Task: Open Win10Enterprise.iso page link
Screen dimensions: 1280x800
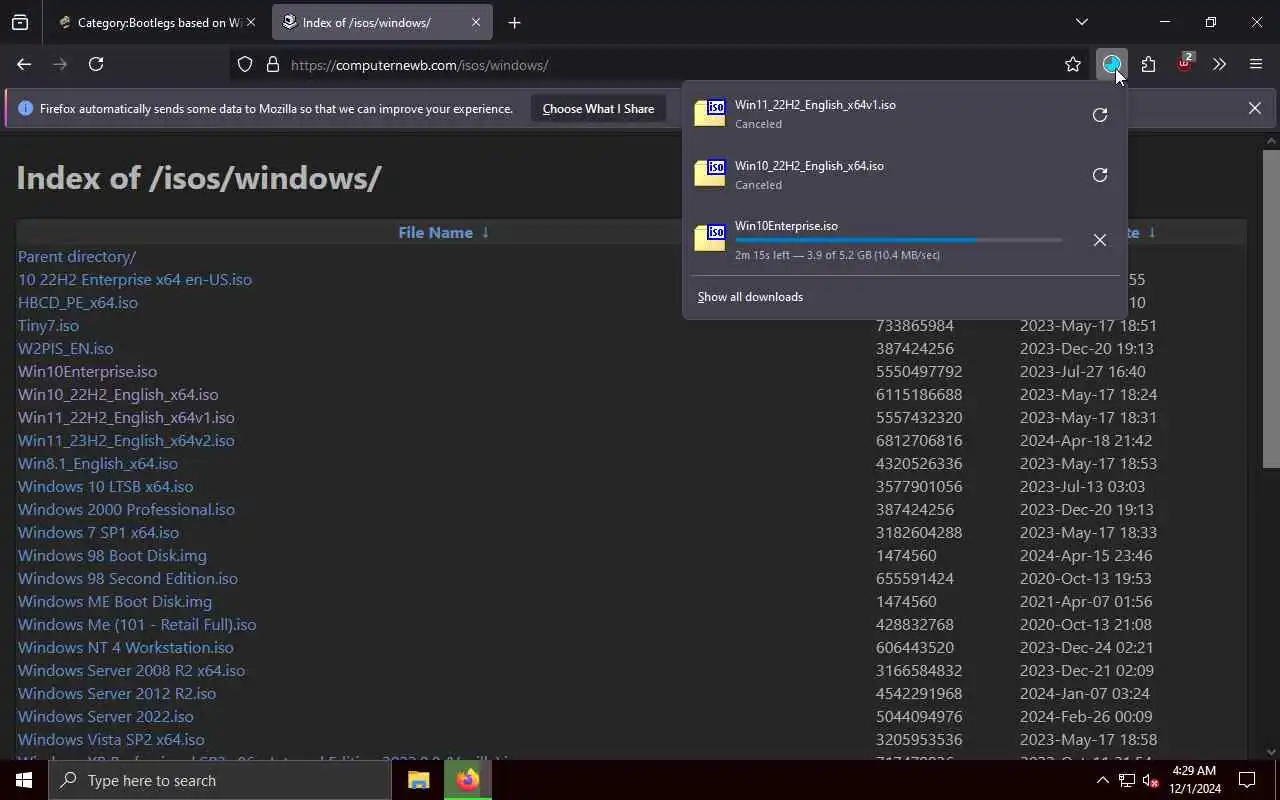Action: click(x=87, y=371)
